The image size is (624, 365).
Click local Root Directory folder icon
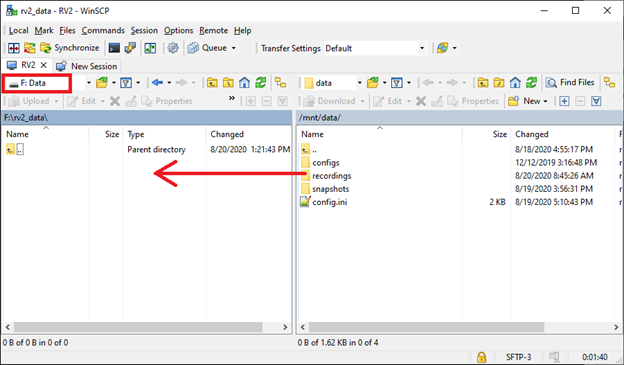pyautogui.click(x=228, y=83)
